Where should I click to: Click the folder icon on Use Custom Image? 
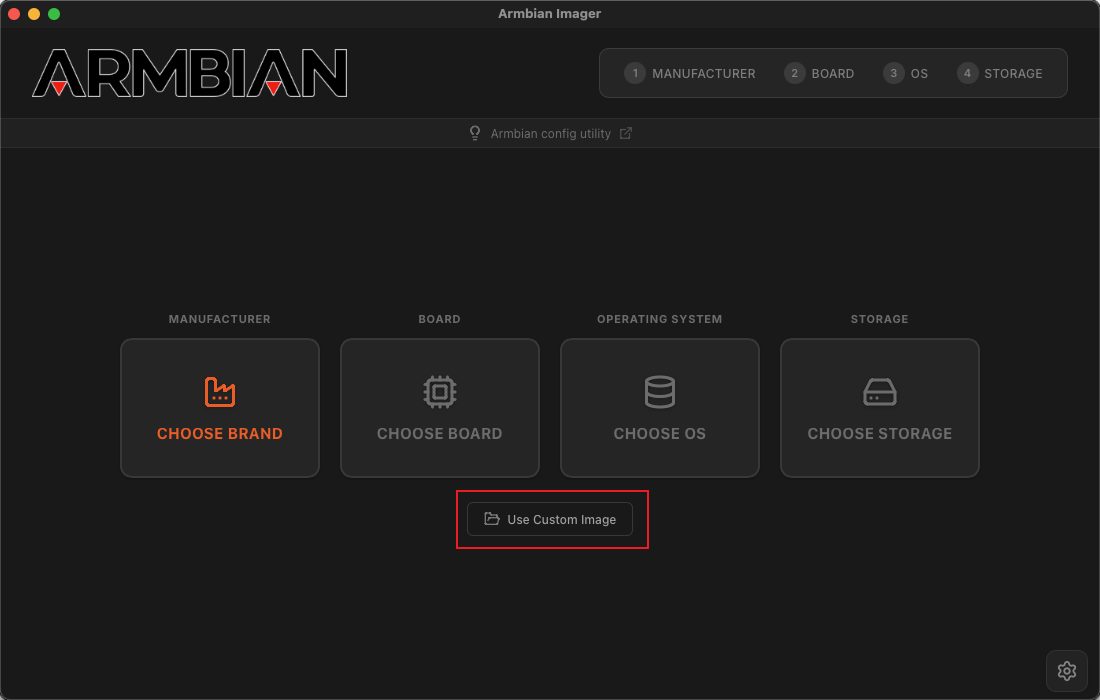point(491,519)
